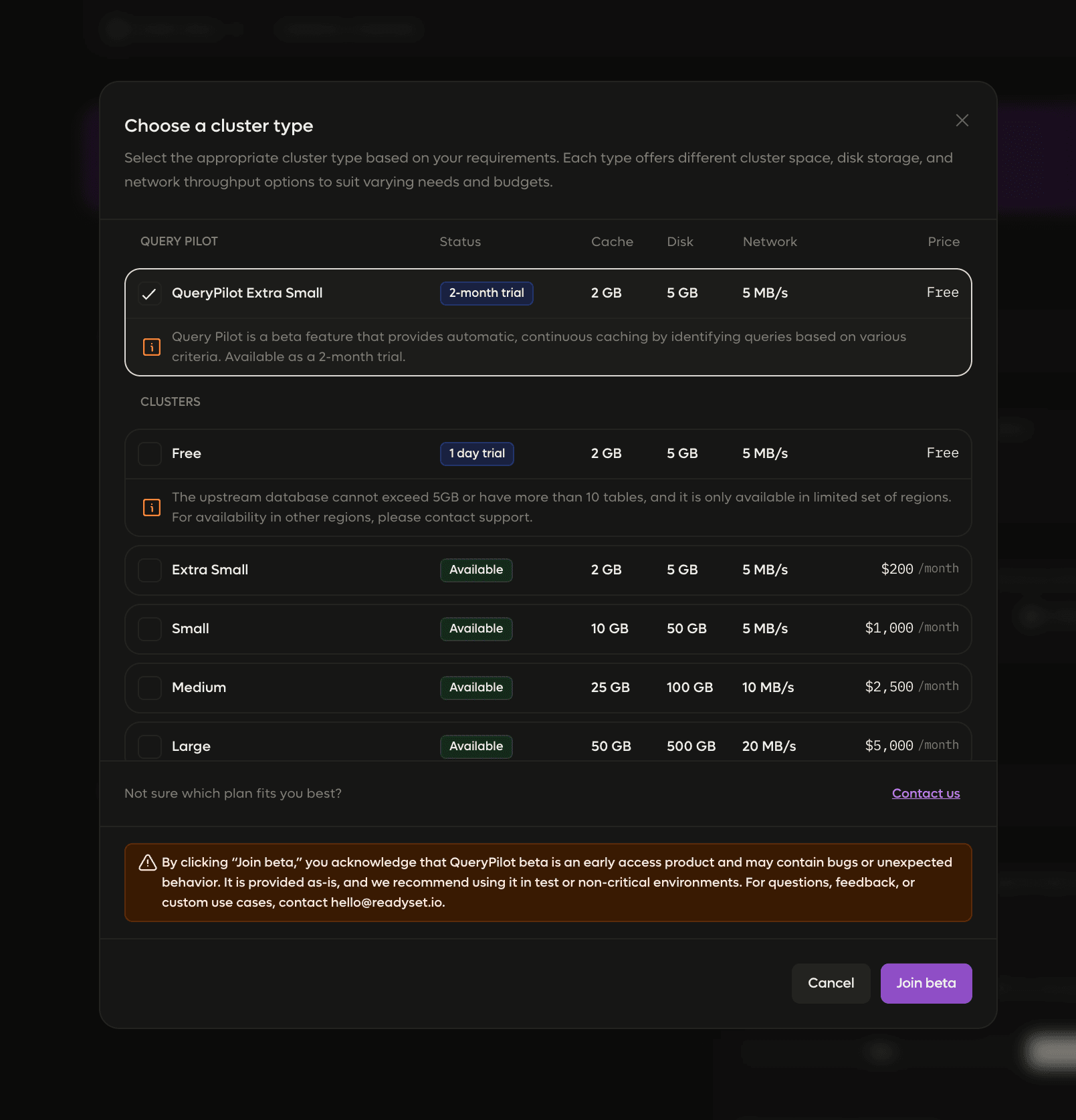Click the Price column header
Viewport: 1076px width, 1120px height.
point(944,242)
